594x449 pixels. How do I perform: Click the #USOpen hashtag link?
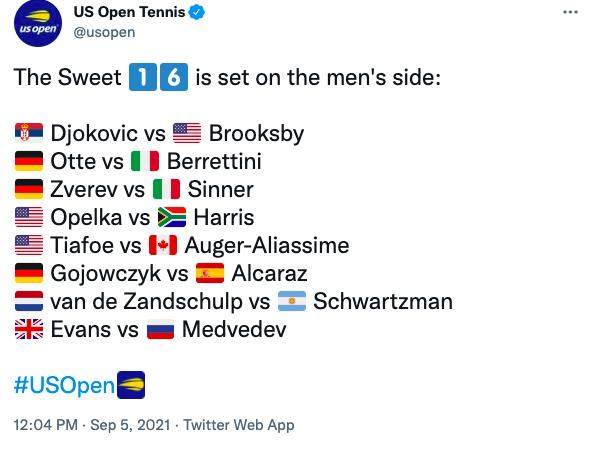(64, 385)
